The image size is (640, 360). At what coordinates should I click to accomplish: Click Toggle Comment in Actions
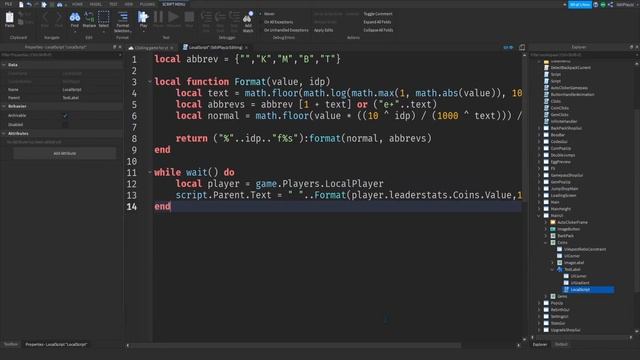(378, 13)
